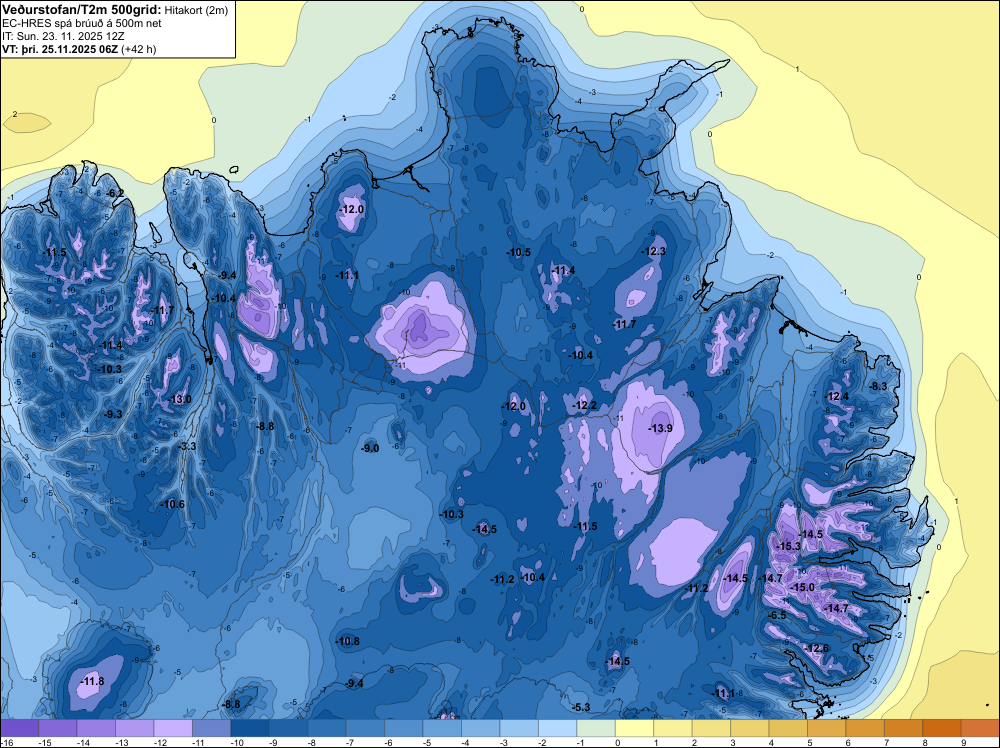Select the light blue legend swatch between -3 and -2
1000x748 pixels.
tap(519, 728)
